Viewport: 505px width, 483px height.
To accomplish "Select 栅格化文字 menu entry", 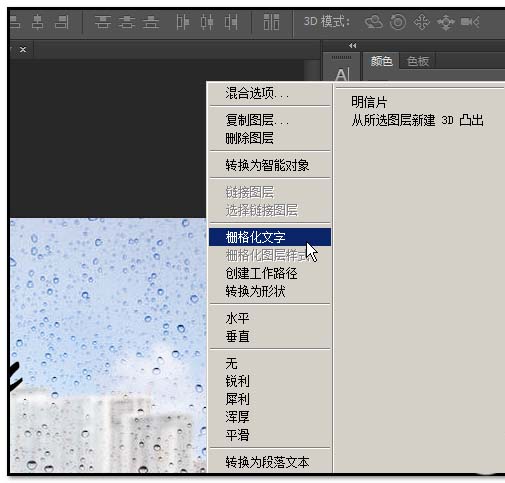I will [270, 237].
